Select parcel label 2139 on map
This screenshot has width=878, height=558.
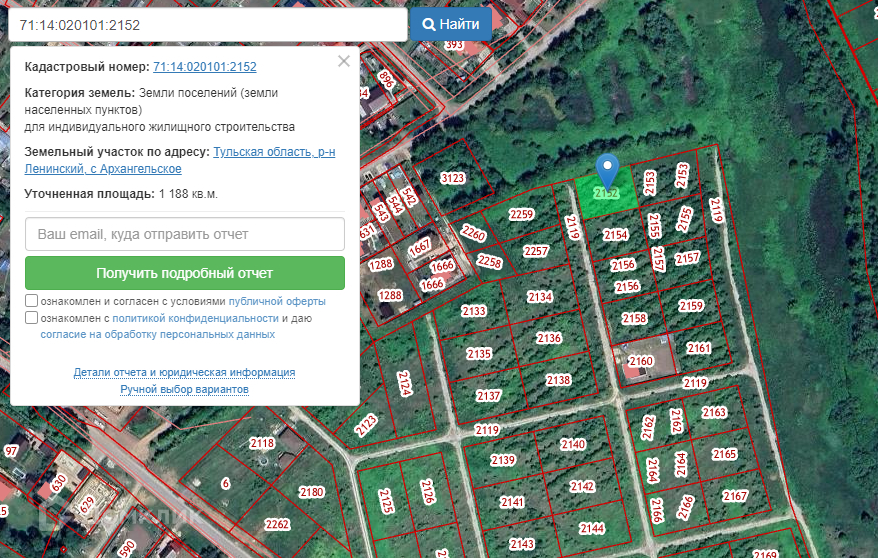(503, 460)
